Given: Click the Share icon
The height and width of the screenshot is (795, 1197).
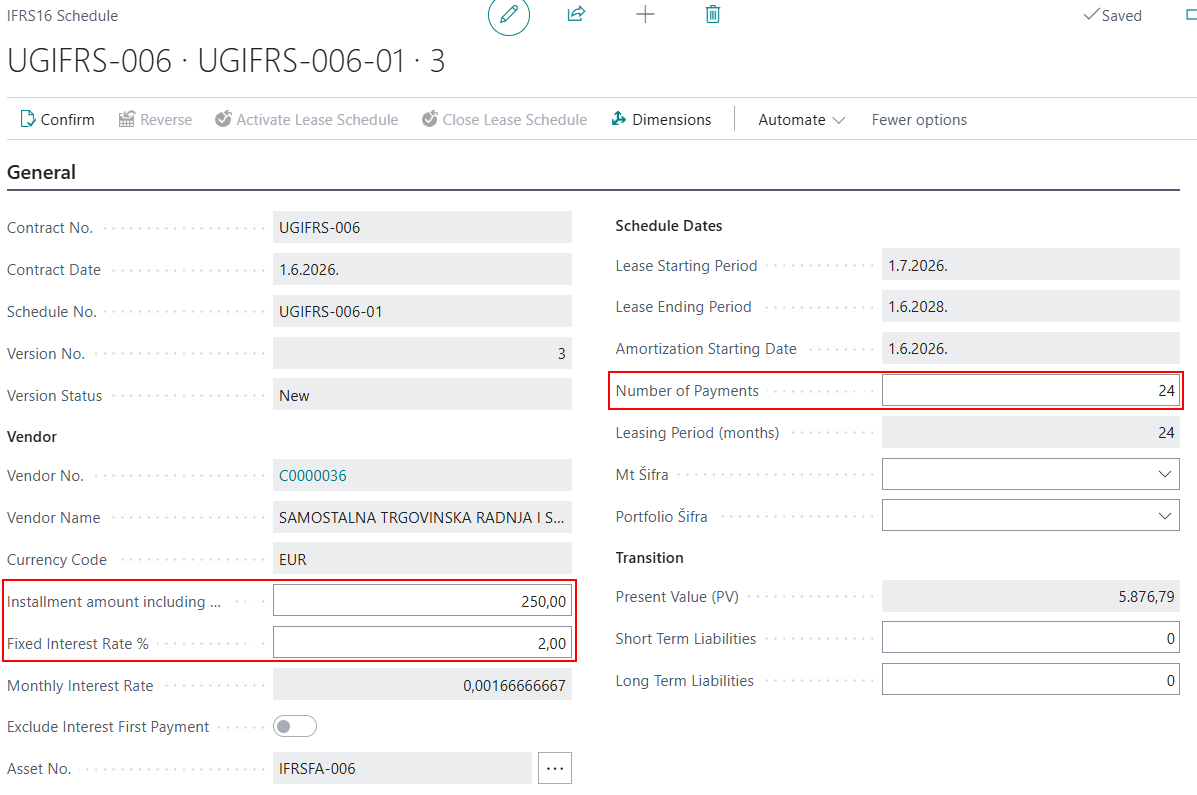Looking at the screenshot, I should 576,14.
